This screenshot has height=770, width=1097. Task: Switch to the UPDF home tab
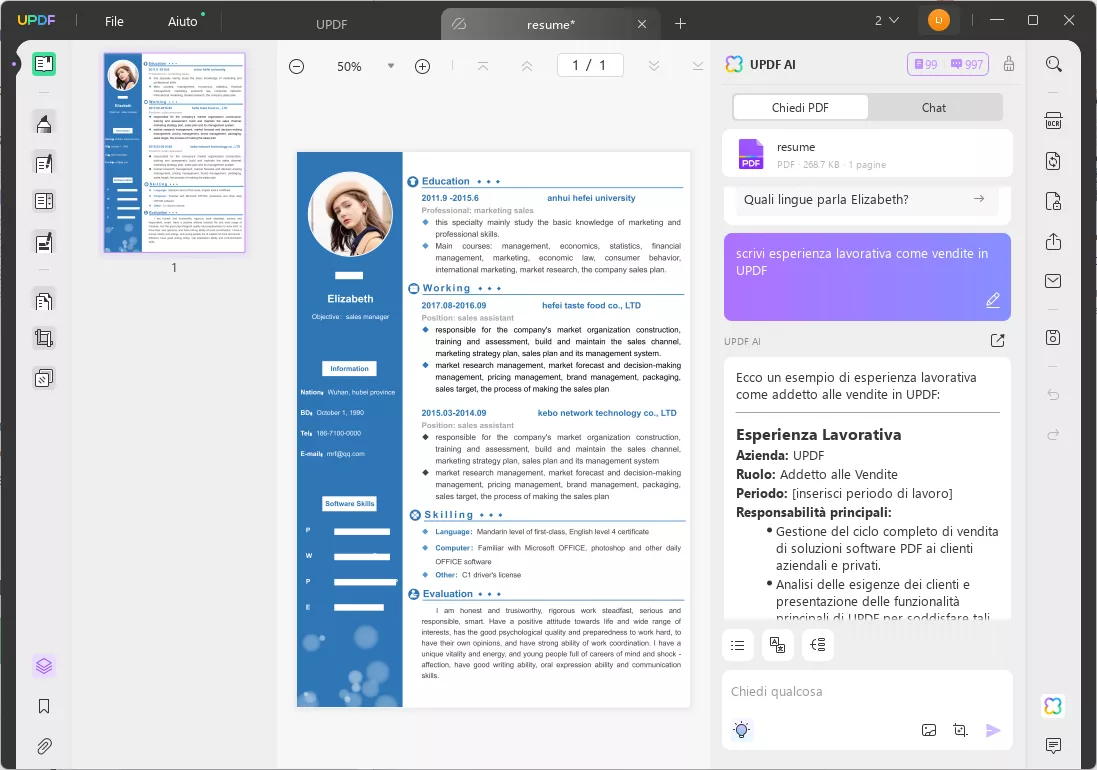[331, 24]
